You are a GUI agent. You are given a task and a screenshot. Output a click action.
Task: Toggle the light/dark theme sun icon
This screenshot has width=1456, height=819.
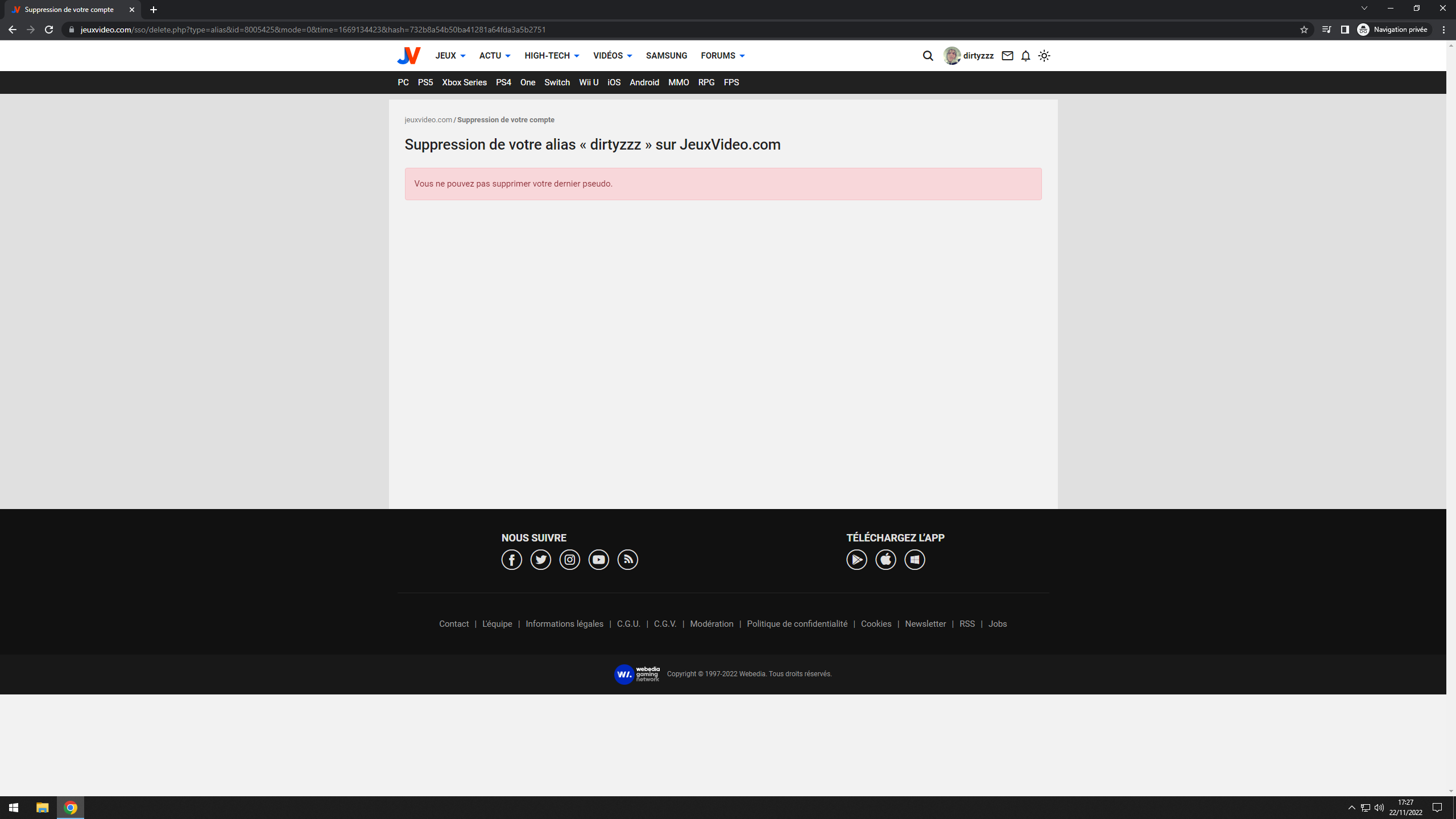1044,56
